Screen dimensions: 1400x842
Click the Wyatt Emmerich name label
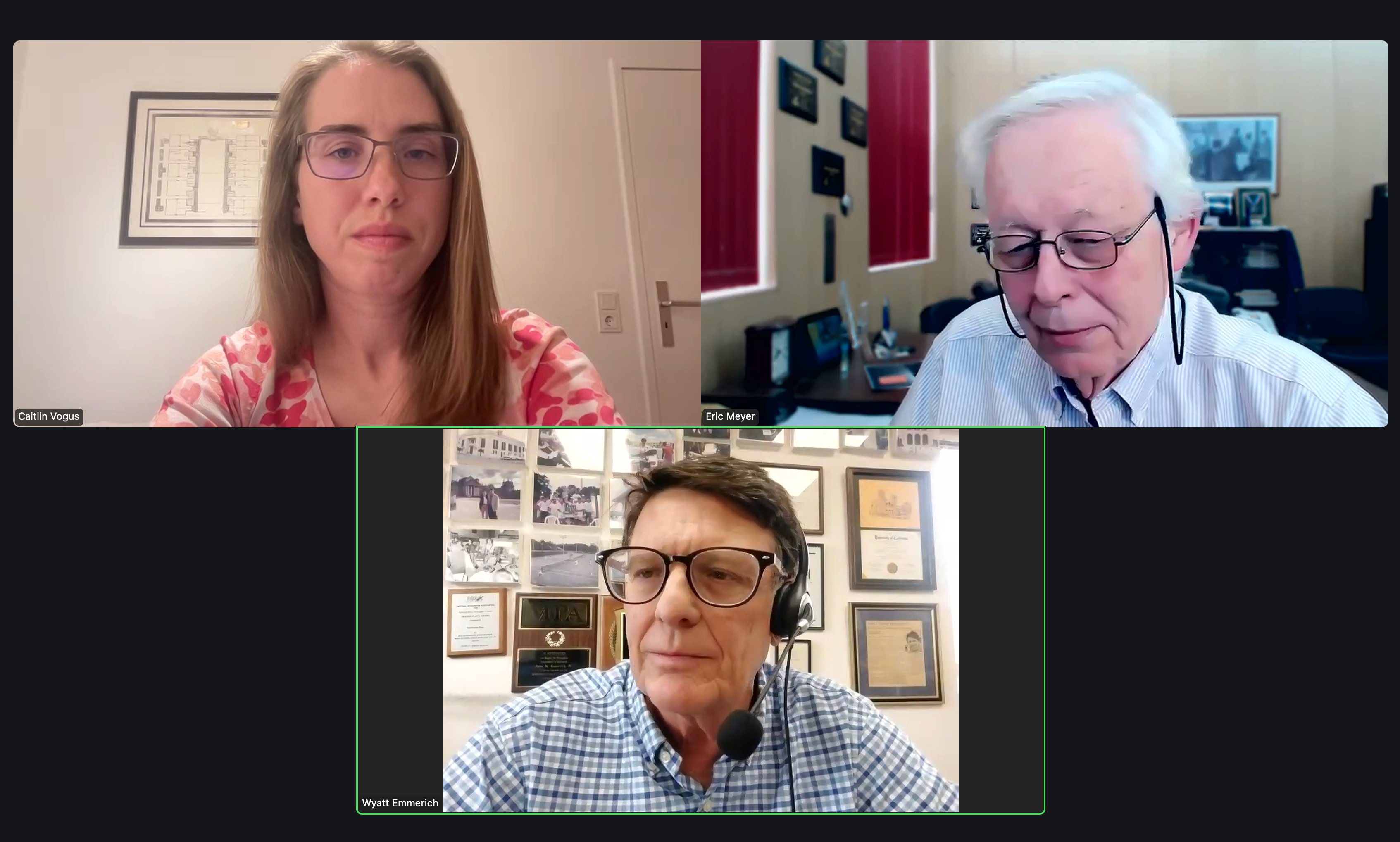[400, 803]
